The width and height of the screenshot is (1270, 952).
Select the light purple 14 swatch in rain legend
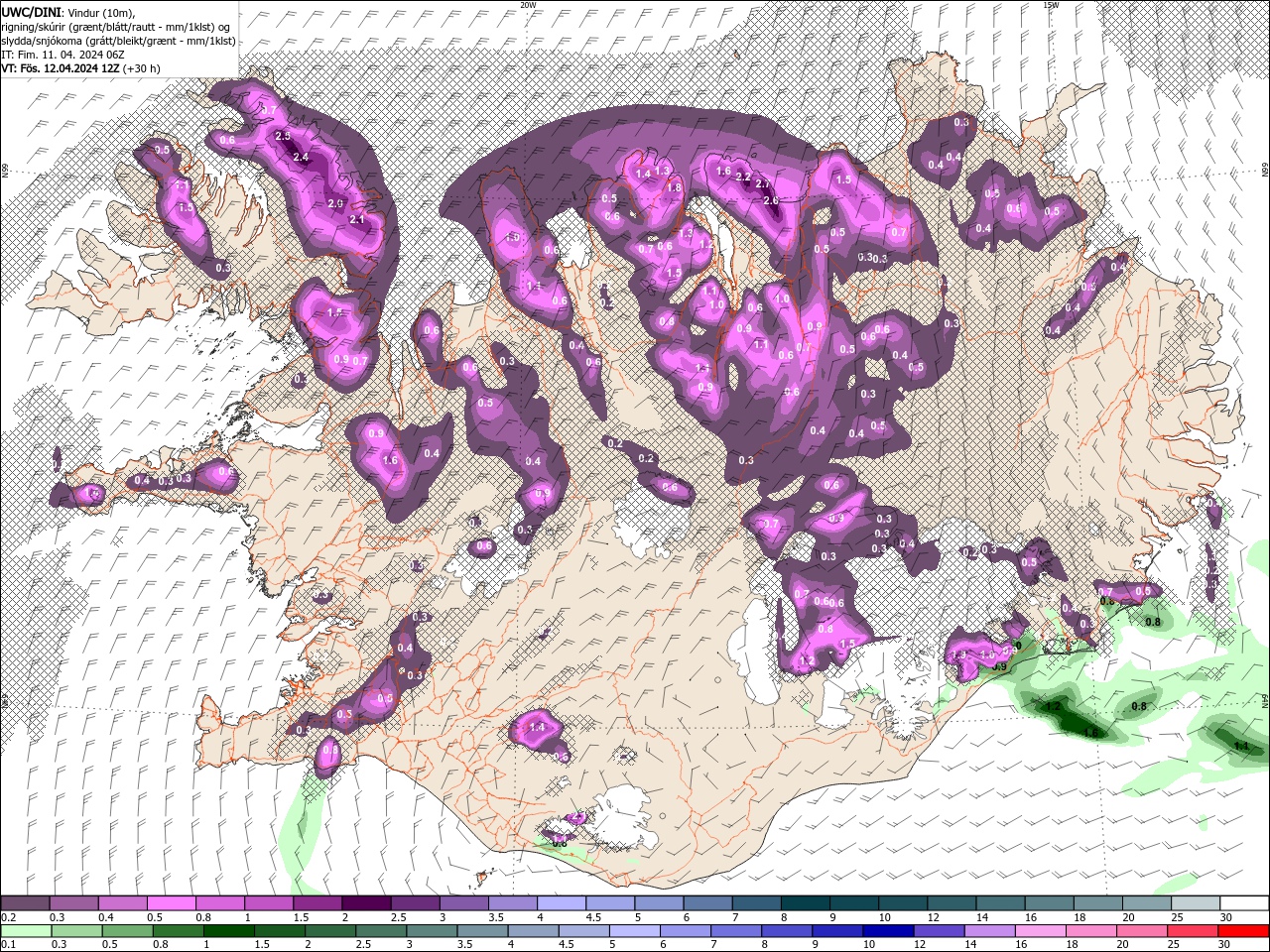989,931
